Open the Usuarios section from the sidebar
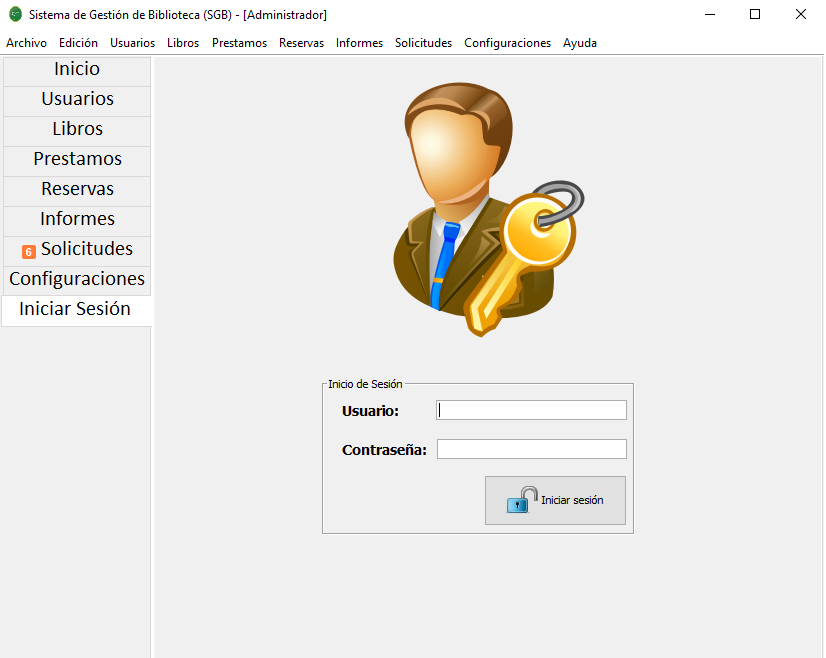Screen dimensions: 826x658 coord(75,99)
